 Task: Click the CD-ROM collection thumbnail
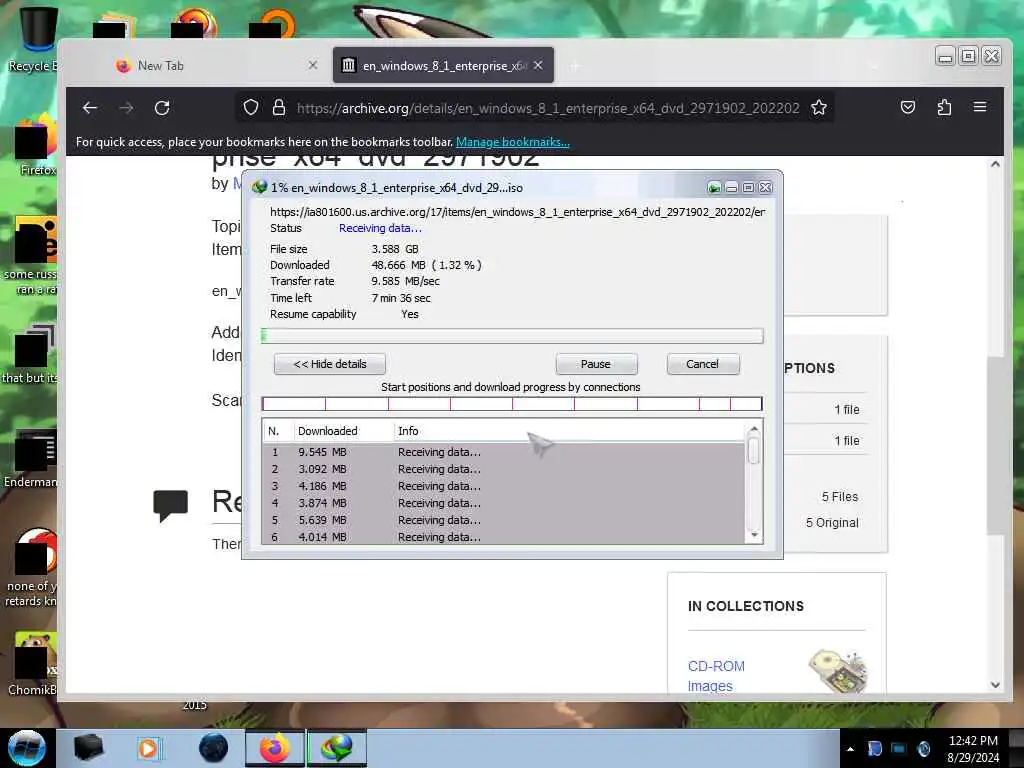[x=839, y=671]
